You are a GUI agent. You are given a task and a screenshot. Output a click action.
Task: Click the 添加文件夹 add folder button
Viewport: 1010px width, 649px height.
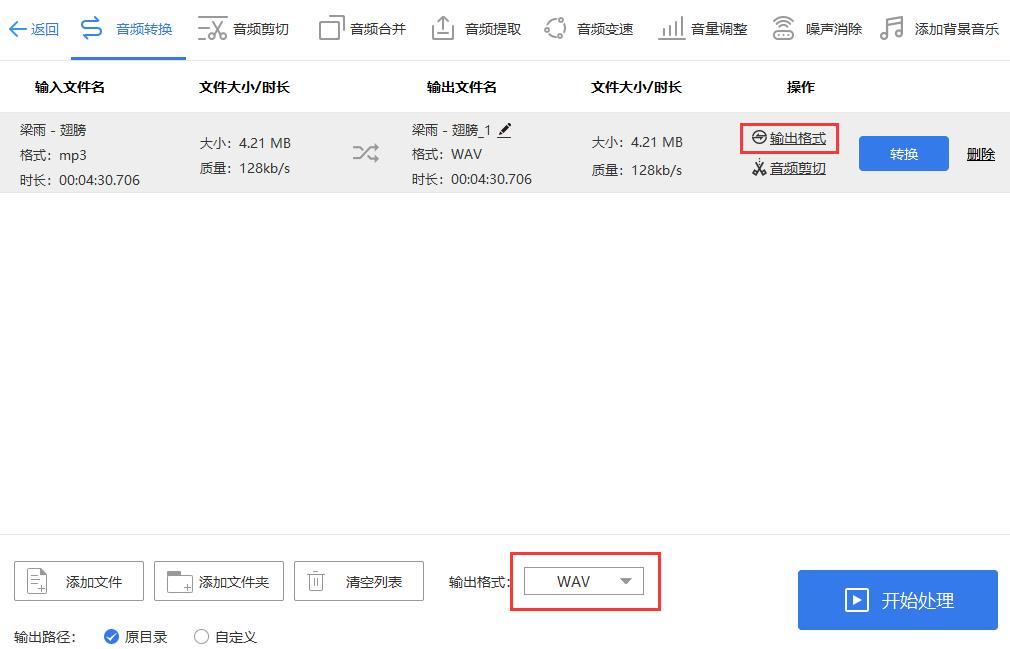[218, 581]
